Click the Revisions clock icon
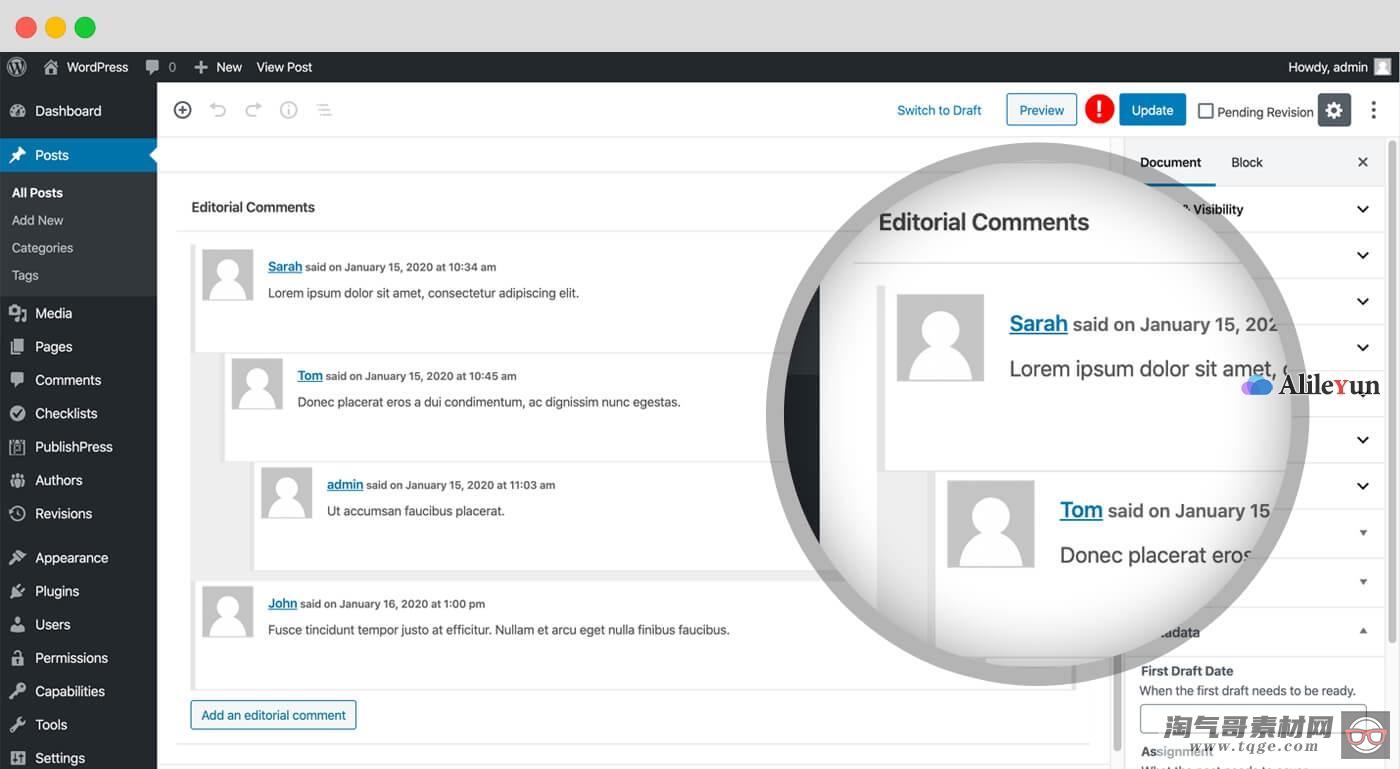This screenshot has height=769, width=1400. coord(17,514)
